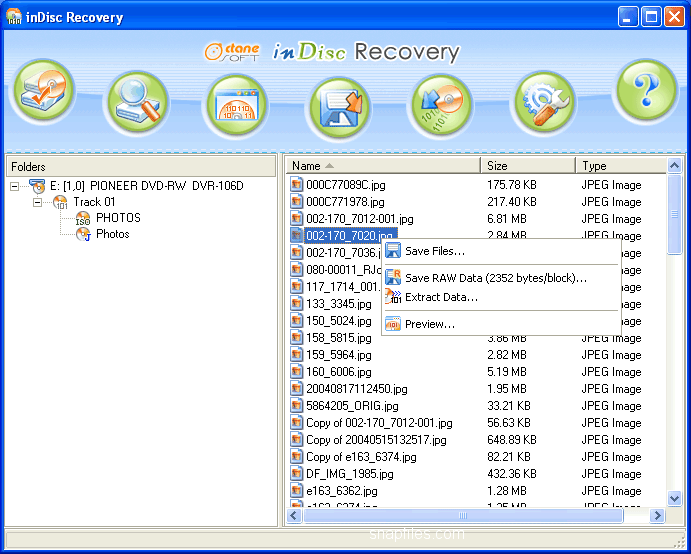Click the horizontal scrollbar thumb
This screenshot has width=691, height=554.
[463, 515]
